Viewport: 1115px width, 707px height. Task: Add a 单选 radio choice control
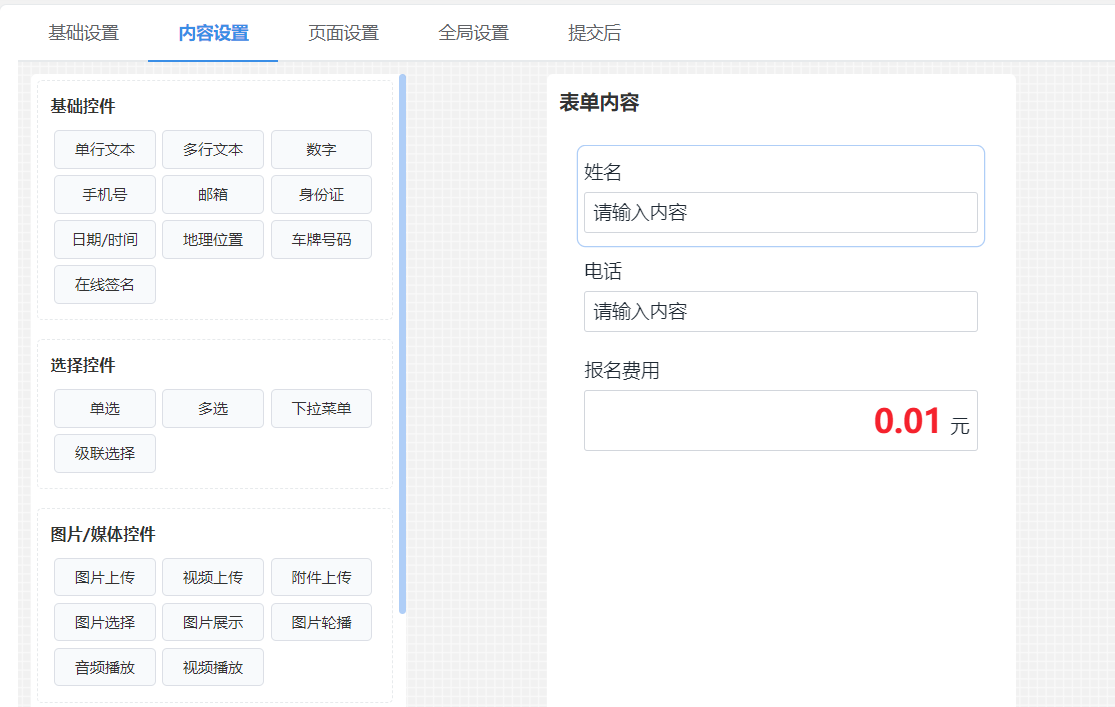click(x=104, y=408)
